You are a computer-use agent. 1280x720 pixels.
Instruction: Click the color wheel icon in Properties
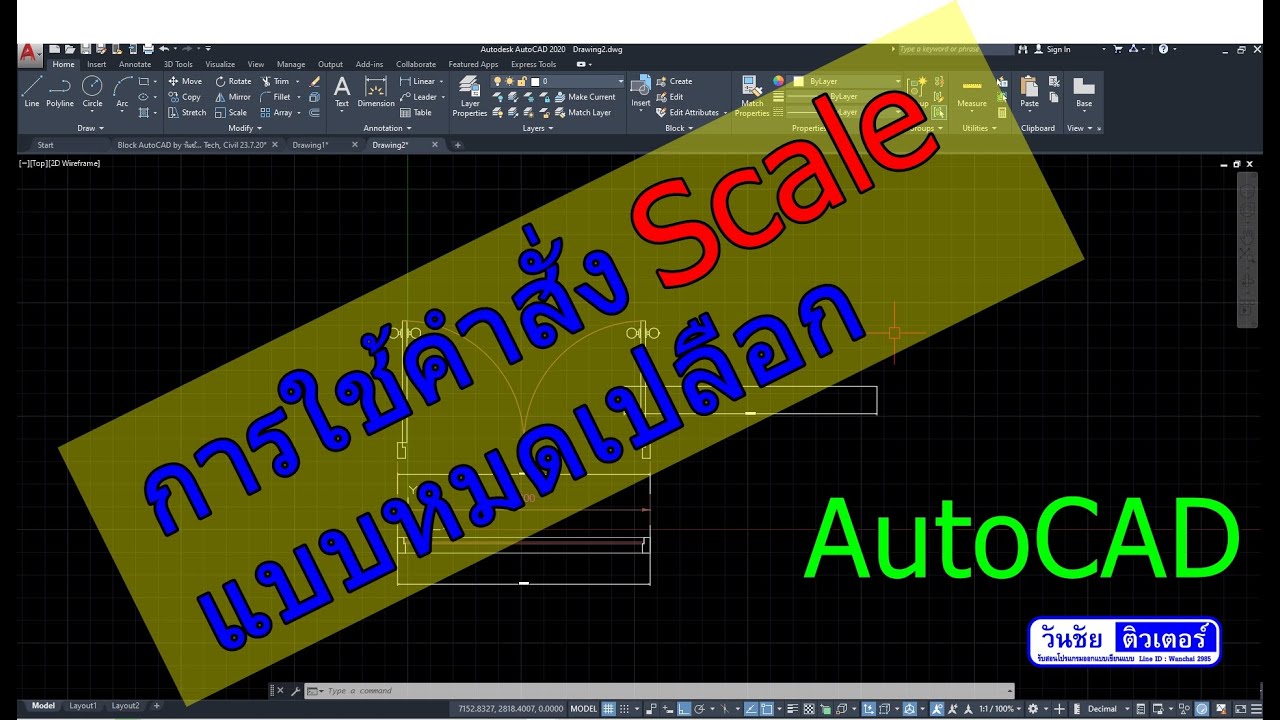tap(779, 81)
